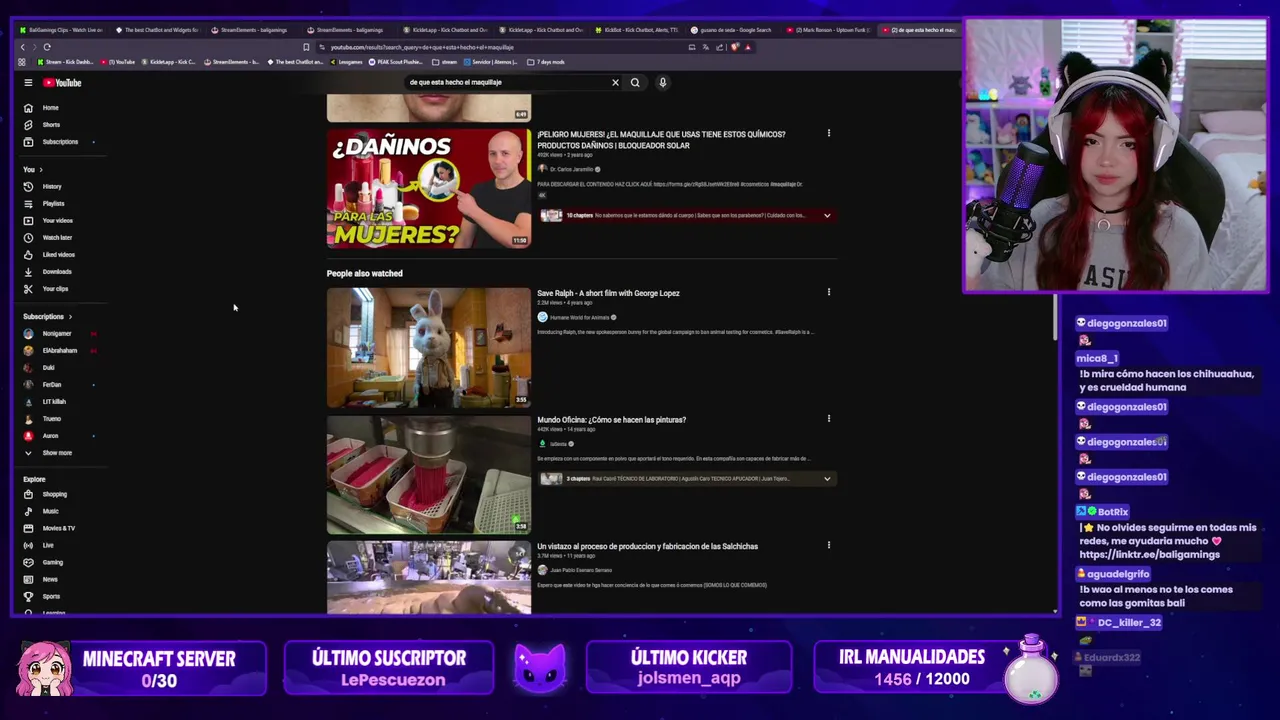Viewport: 1280px width, 720px height.
Task: Go back in the browser
Action: [x=23, y=47]
